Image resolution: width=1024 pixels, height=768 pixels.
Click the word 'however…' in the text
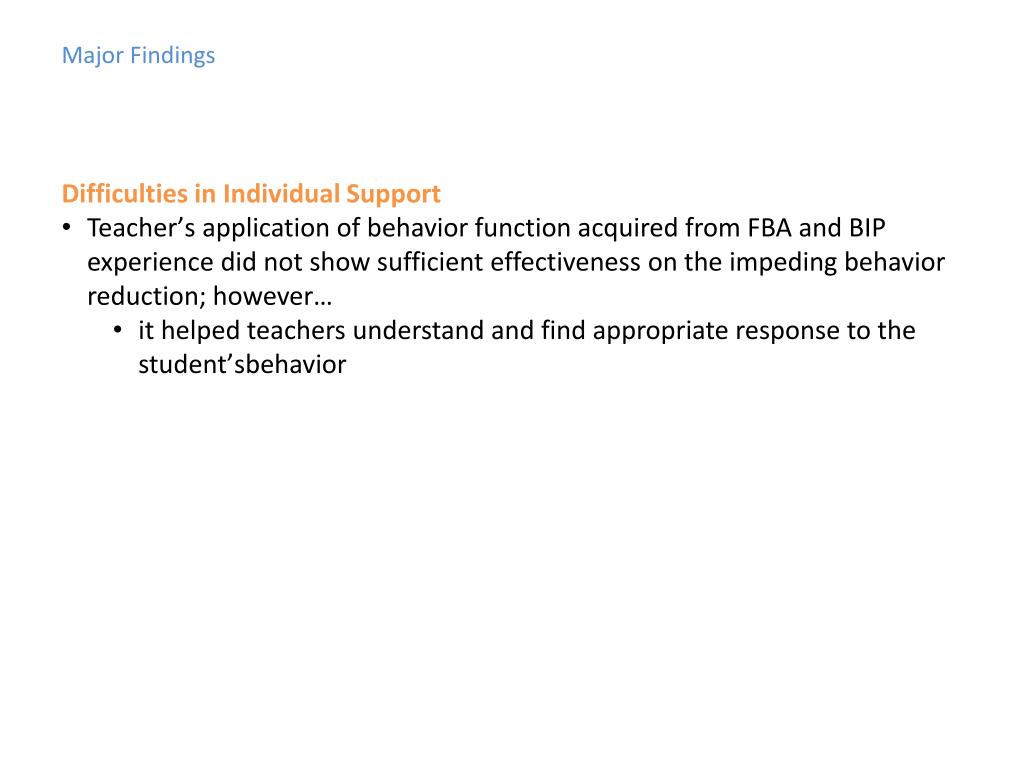pyautogui.click(x=272, y=296)
